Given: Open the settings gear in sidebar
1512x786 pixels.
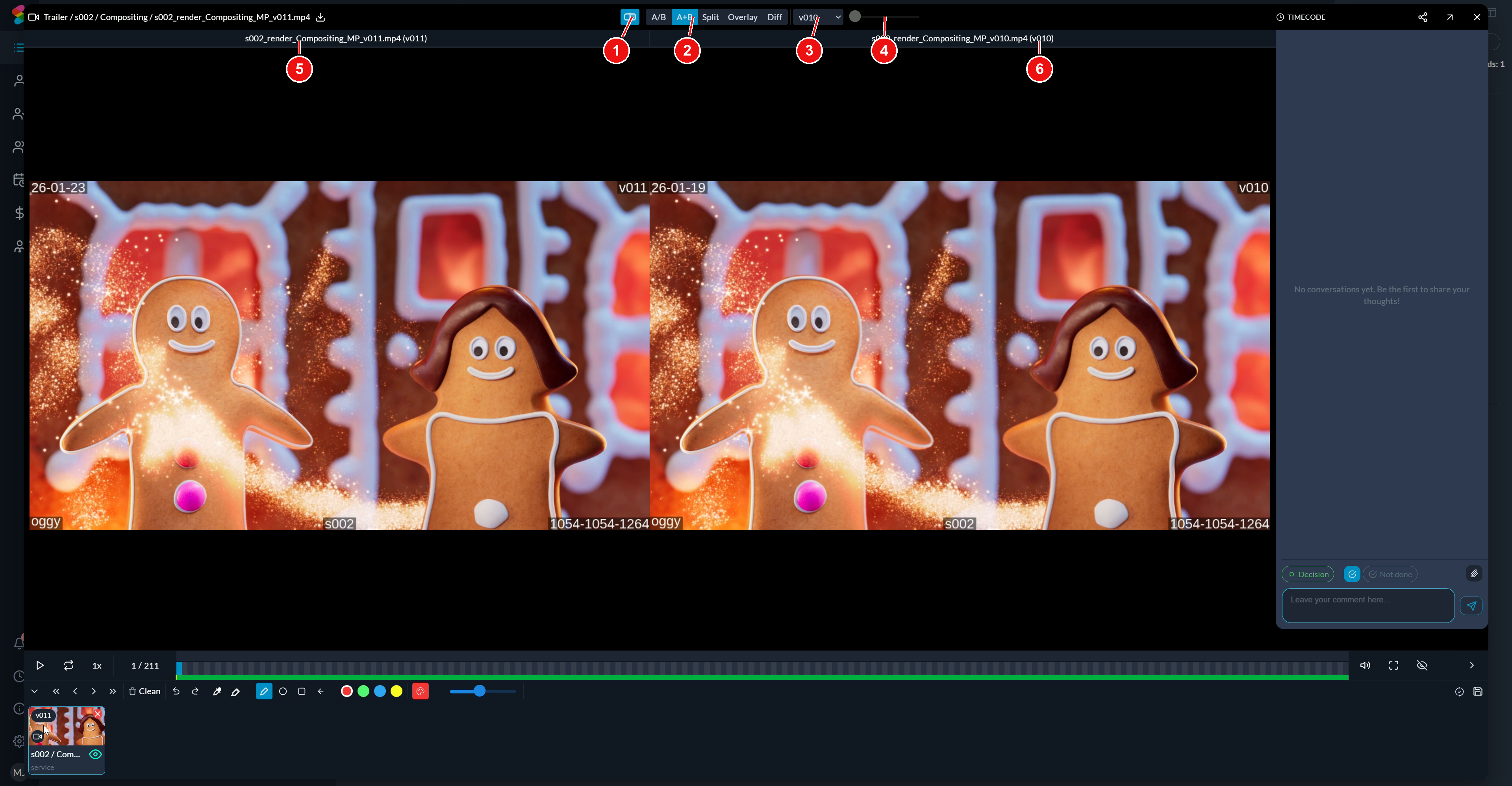Looking at the screenshot, I should click(19, 741).
